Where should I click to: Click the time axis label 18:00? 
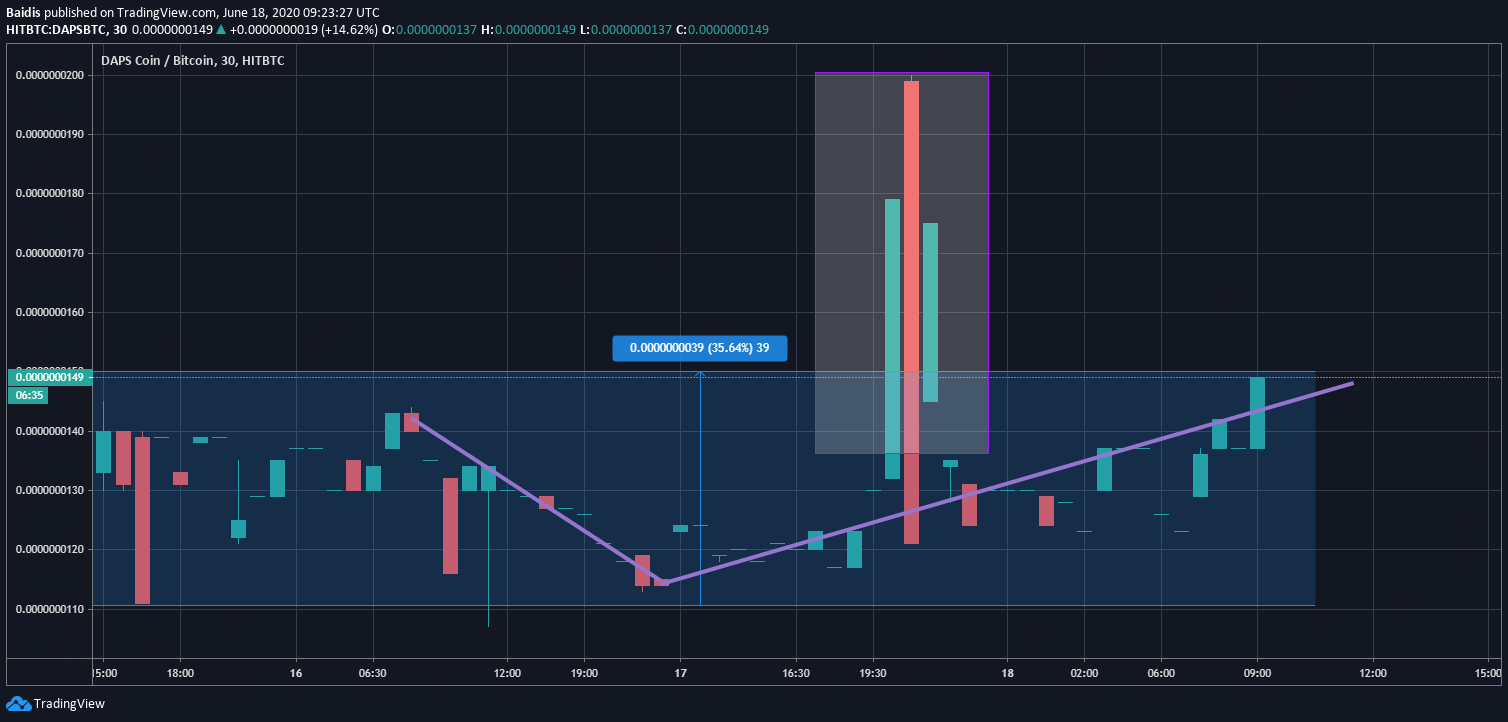point(180,673)
